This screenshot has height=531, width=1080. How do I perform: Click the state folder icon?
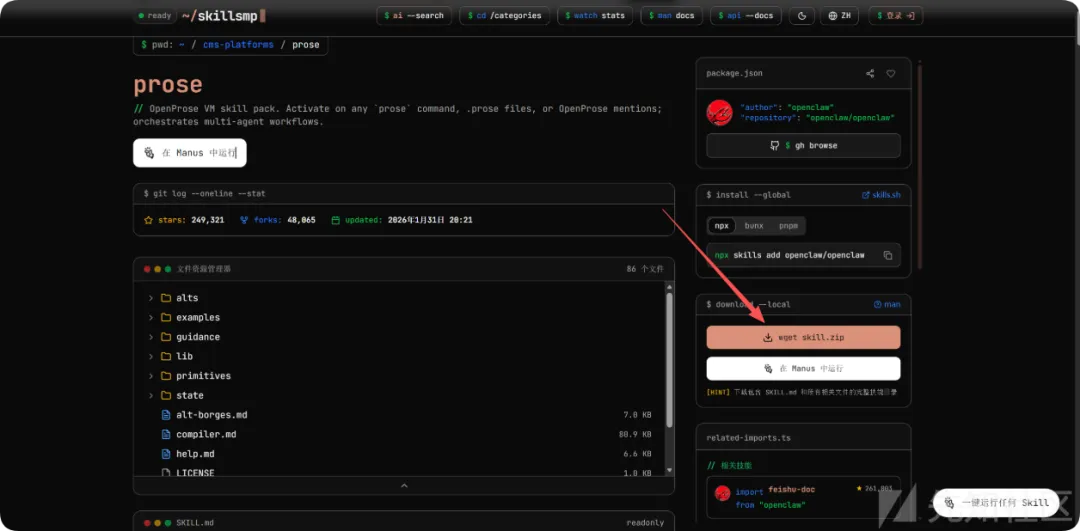tap(165, 395)
